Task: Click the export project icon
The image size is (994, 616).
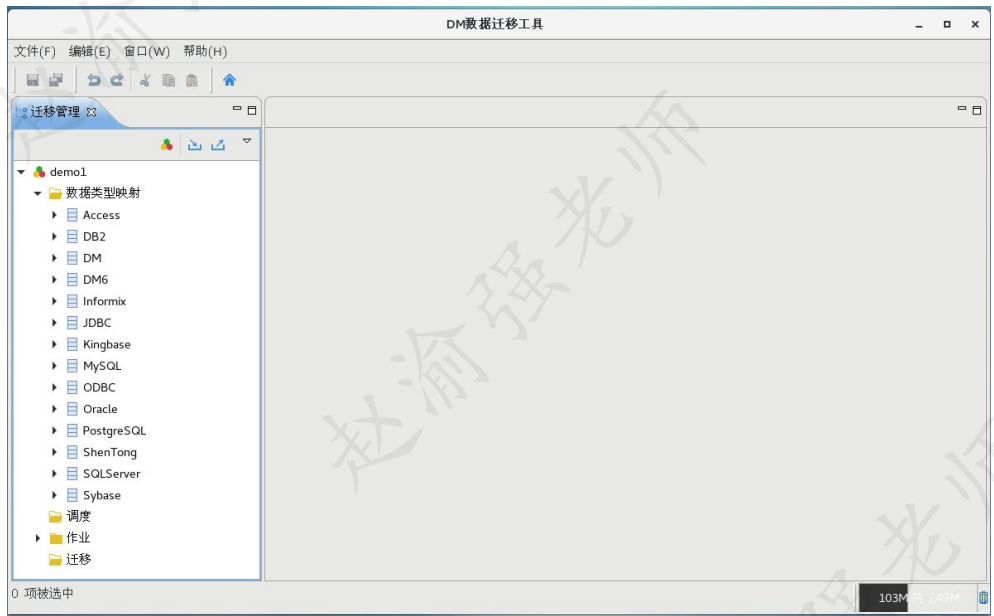Action: 218,145
